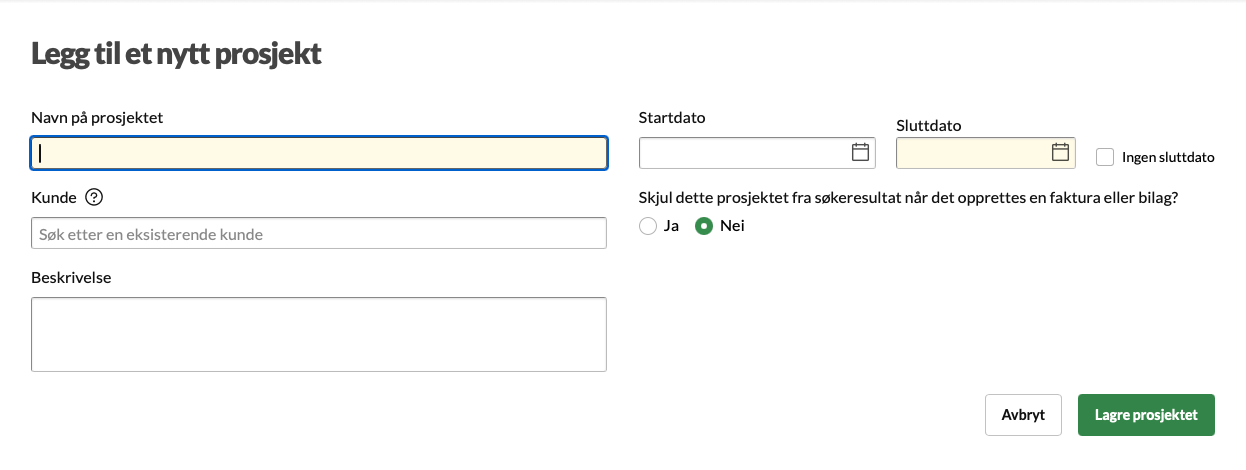Viewport: 1246px width, 470px height.
Task: Click the Ingen sluttdato label text
Action: click(1168, 157)
